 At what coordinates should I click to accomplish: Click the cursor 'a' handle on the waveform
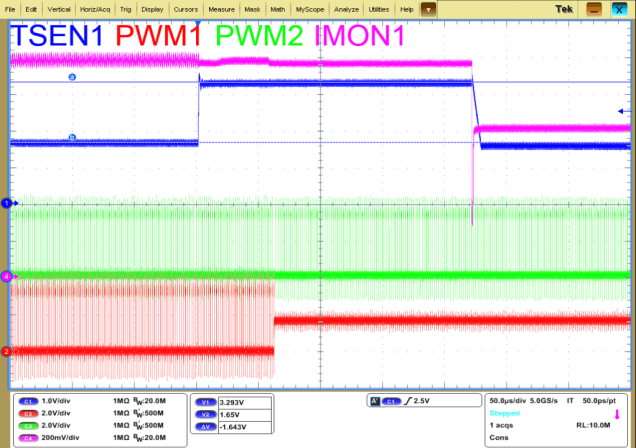pos(71,77)
